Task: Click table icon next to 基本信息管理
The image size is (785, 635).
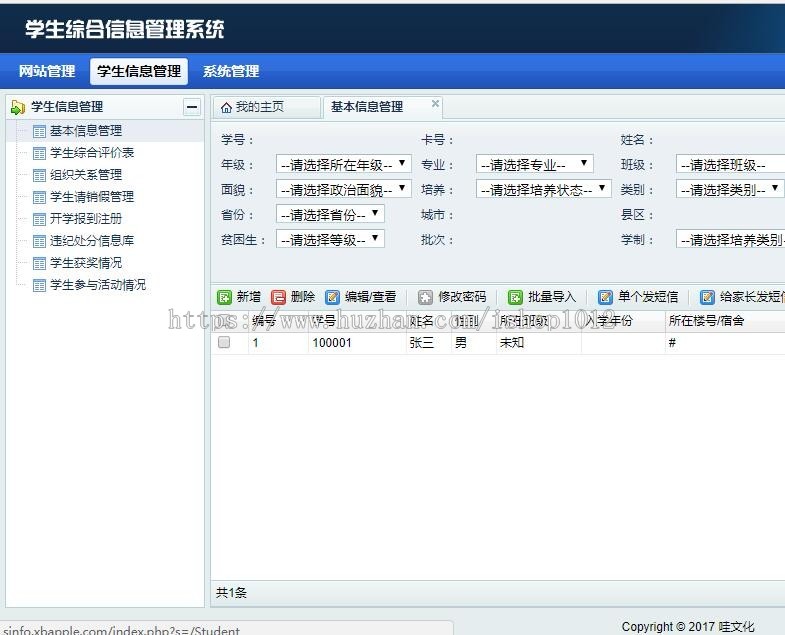Action: pos(39,131)
